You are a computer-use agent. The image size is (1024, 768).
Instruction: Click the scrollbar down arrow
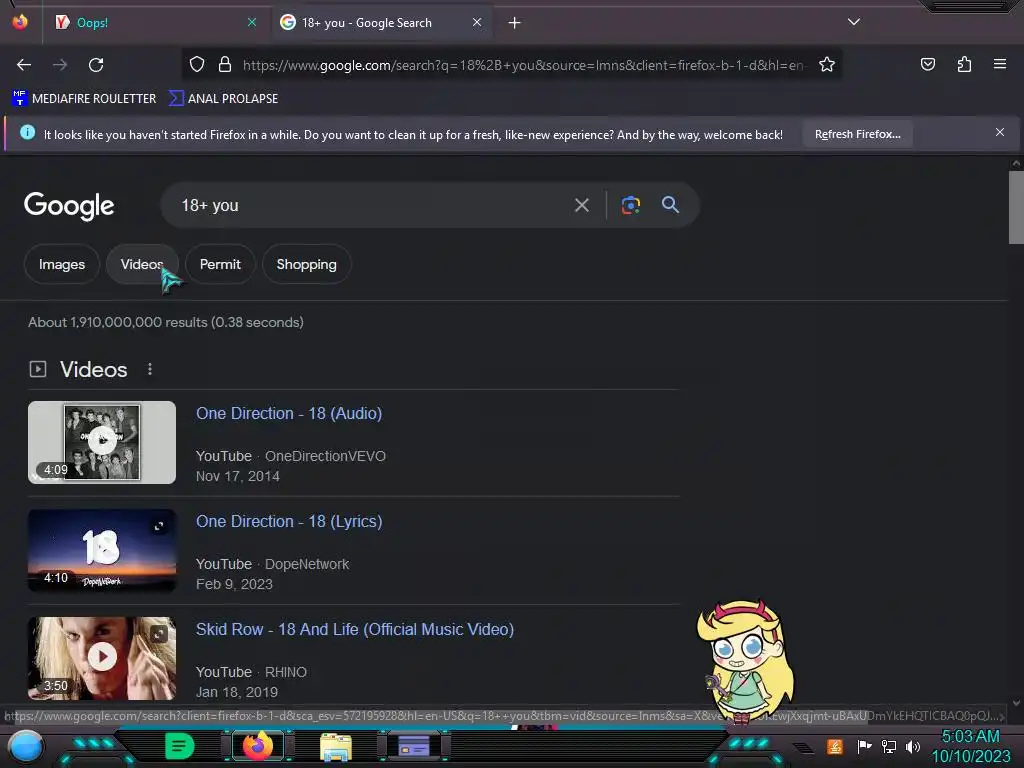(1016, 703)
